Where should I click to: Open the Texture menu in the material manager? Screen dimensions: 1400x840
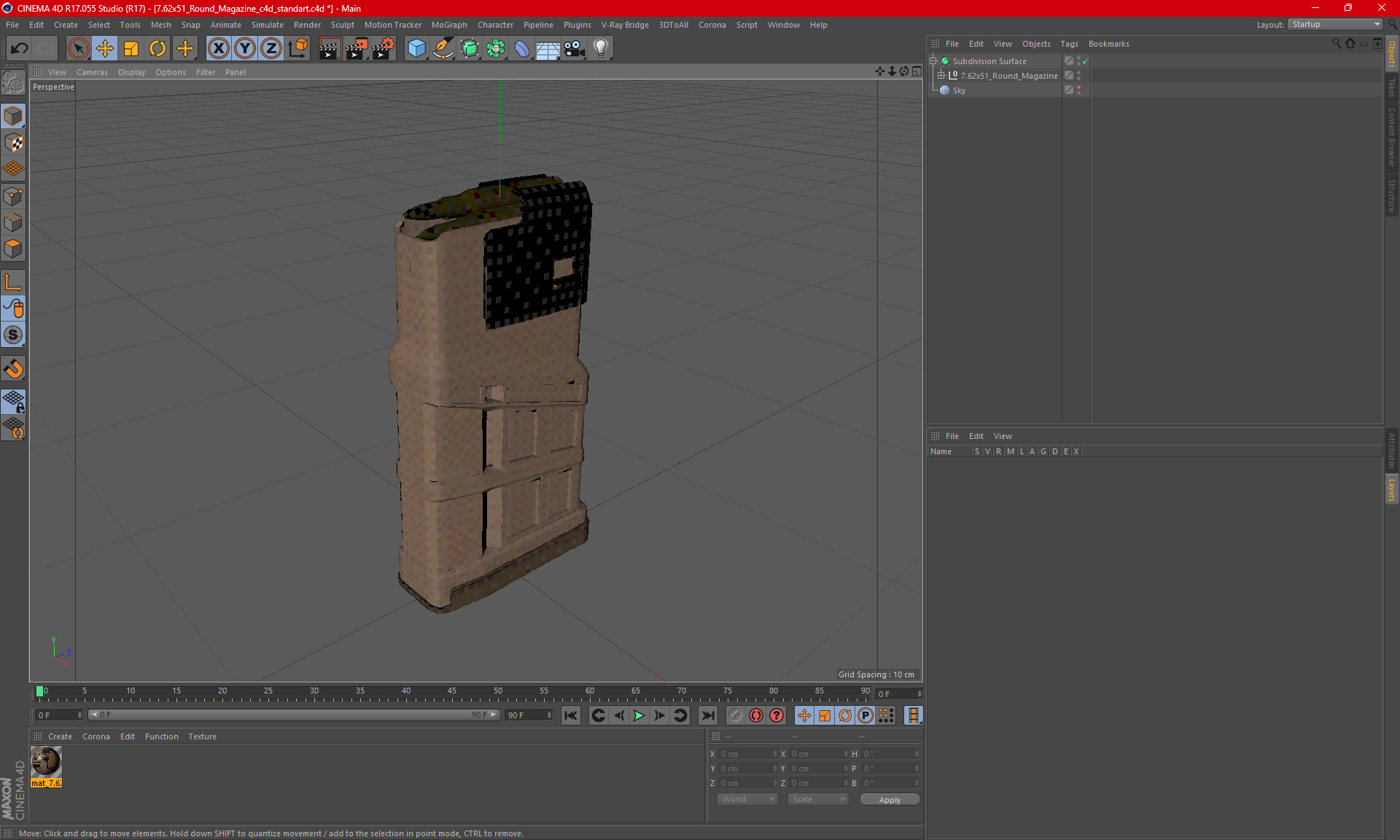point(202,736)
